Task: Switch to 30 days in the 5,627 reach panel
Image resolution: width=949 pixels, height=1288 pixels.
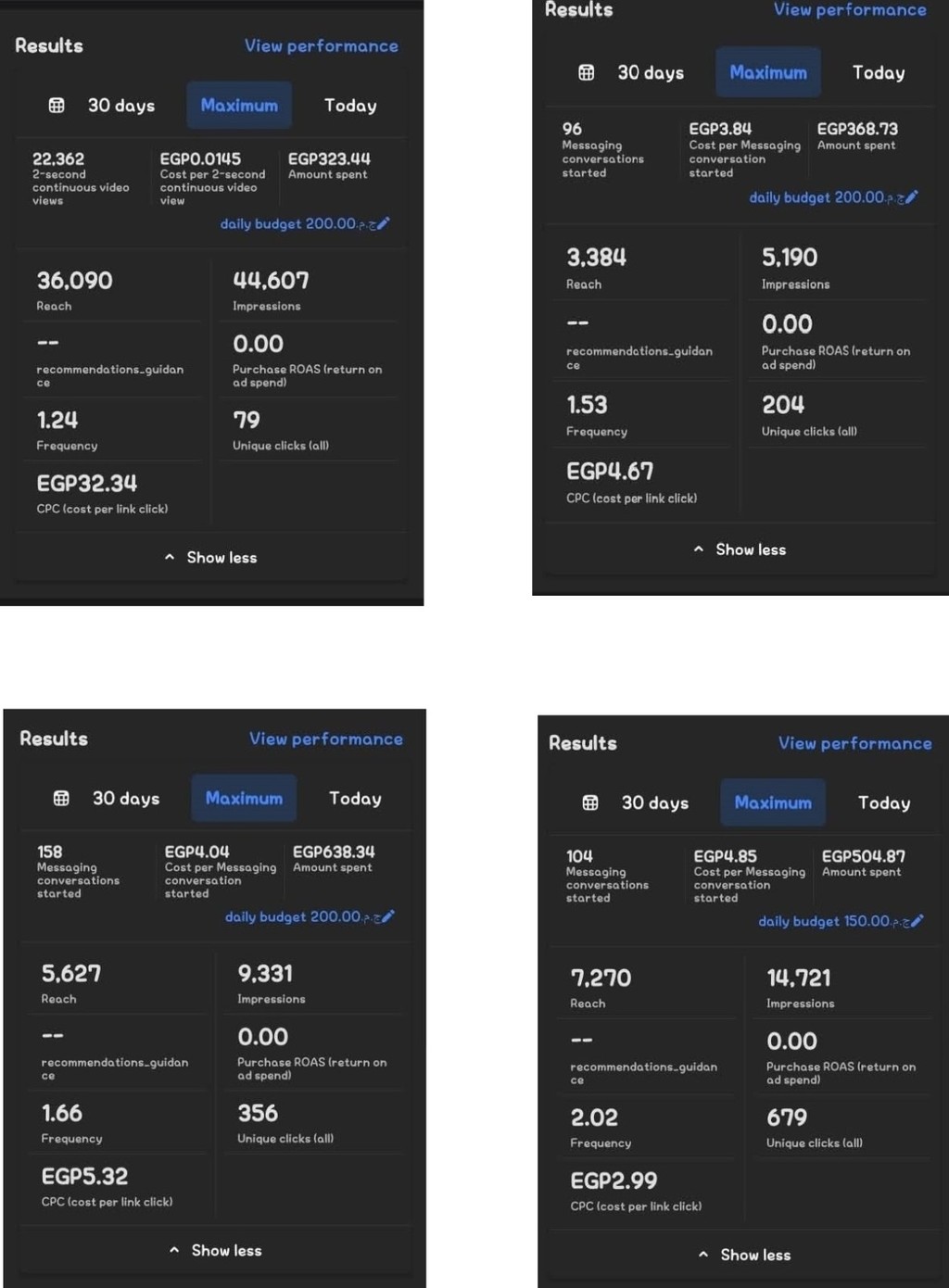Action: 125,799
